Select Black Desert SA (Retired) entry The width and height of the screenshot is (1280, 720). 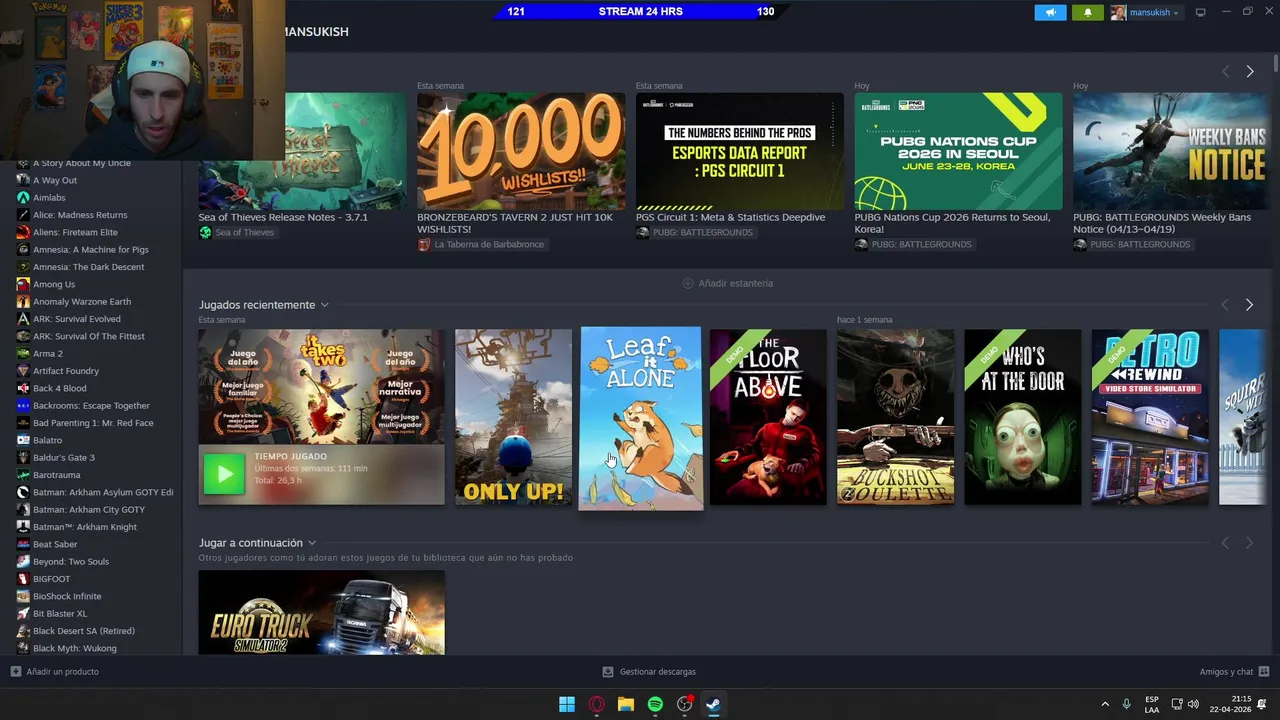tap(84, 631)
